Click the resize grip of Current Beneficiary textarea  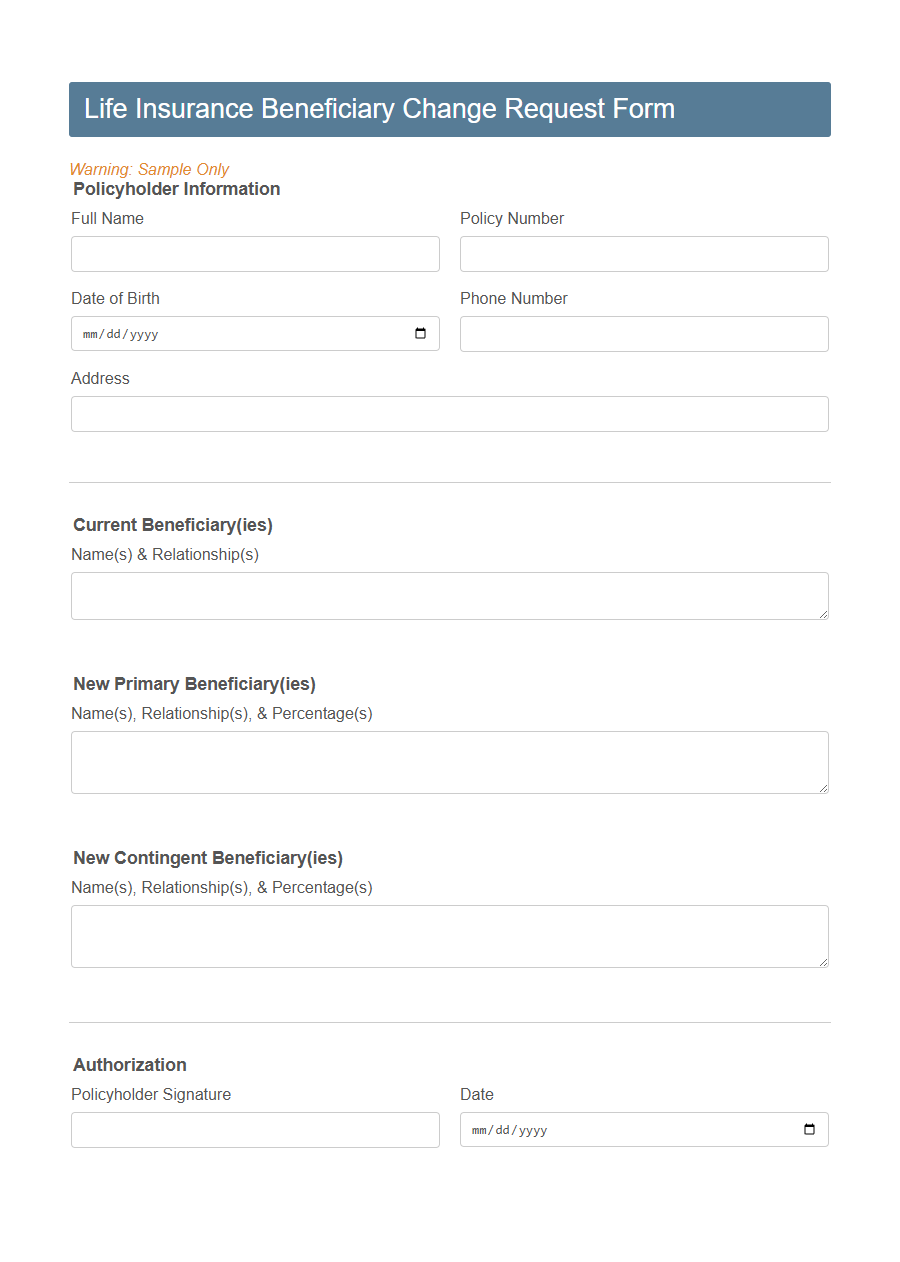point(824,616)
